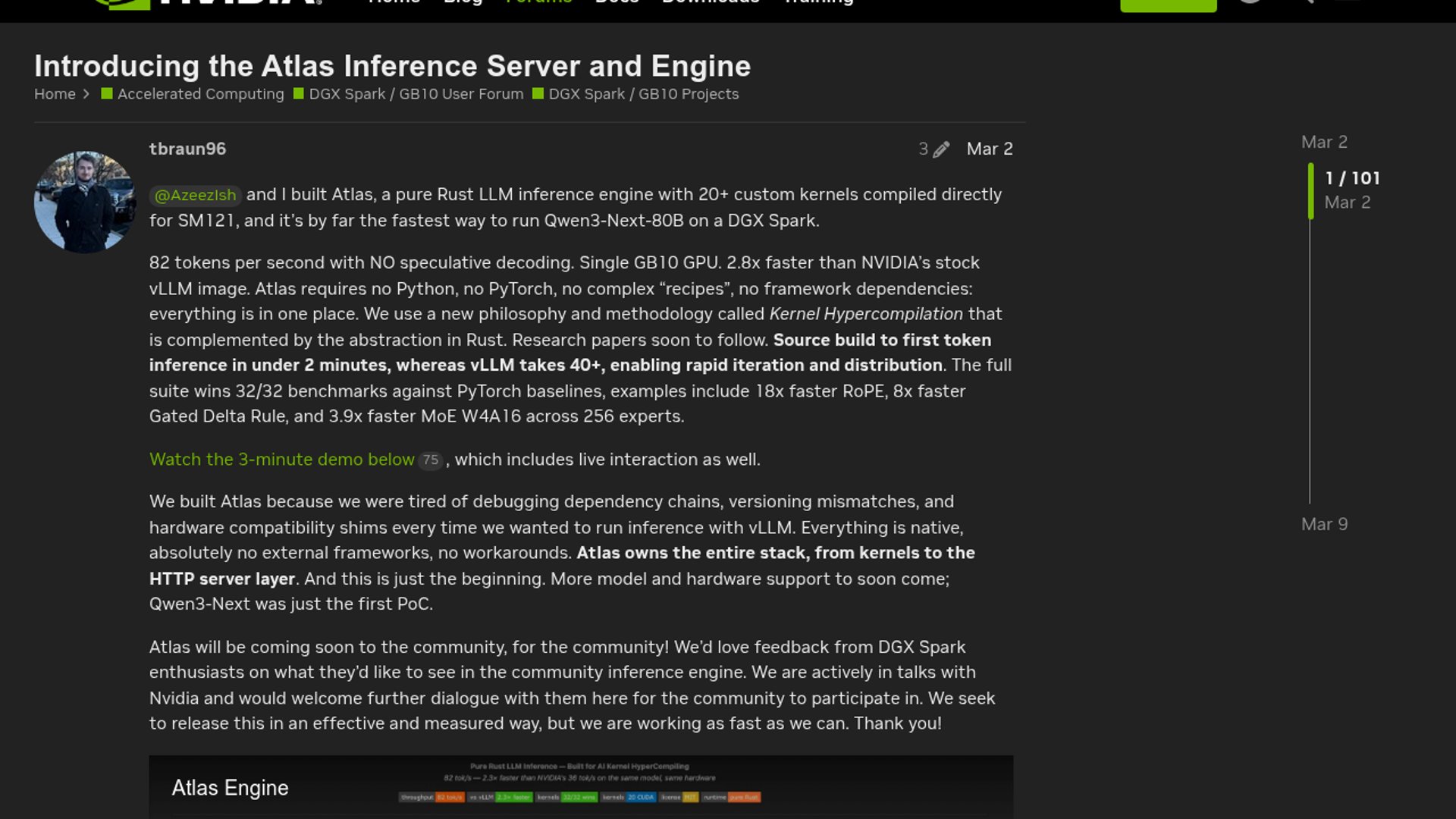Jump to first post via timeline Mar 2
1456x819 pixels.
[1324, 142]
